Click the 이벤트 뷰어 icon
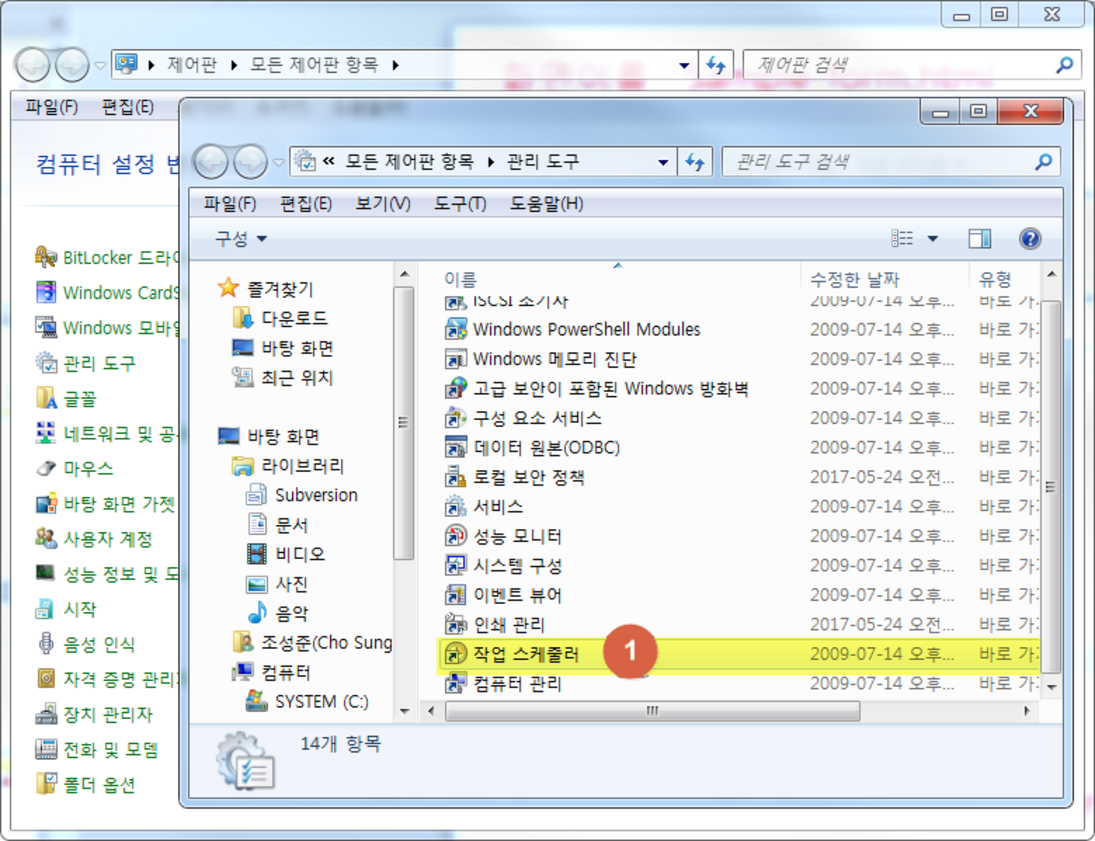This screenshot has height=841, width=1095. [x=456, y=595]
